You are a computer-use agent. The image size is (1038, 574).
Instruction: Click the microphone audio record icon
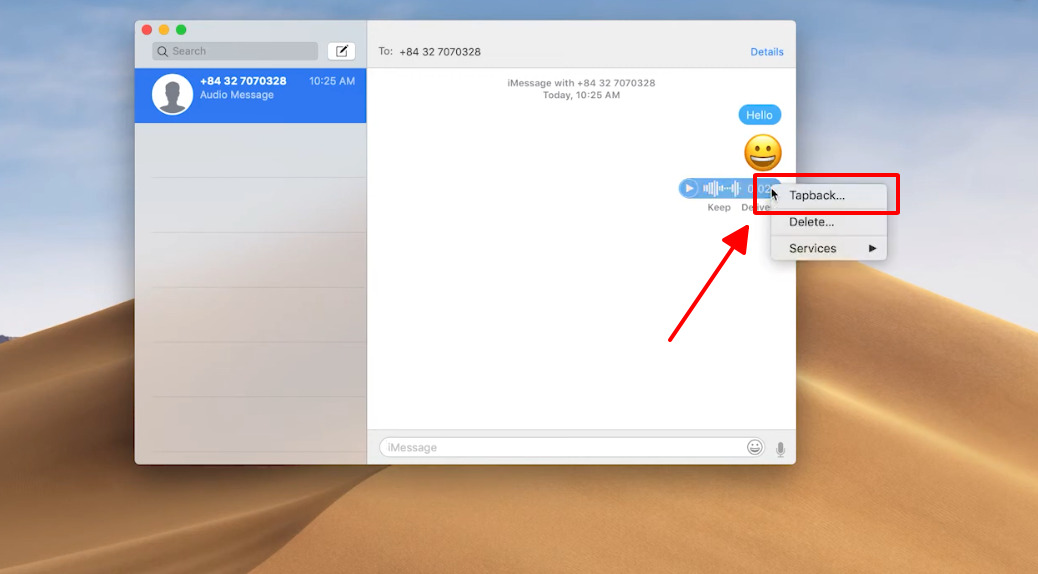(780, 449)
